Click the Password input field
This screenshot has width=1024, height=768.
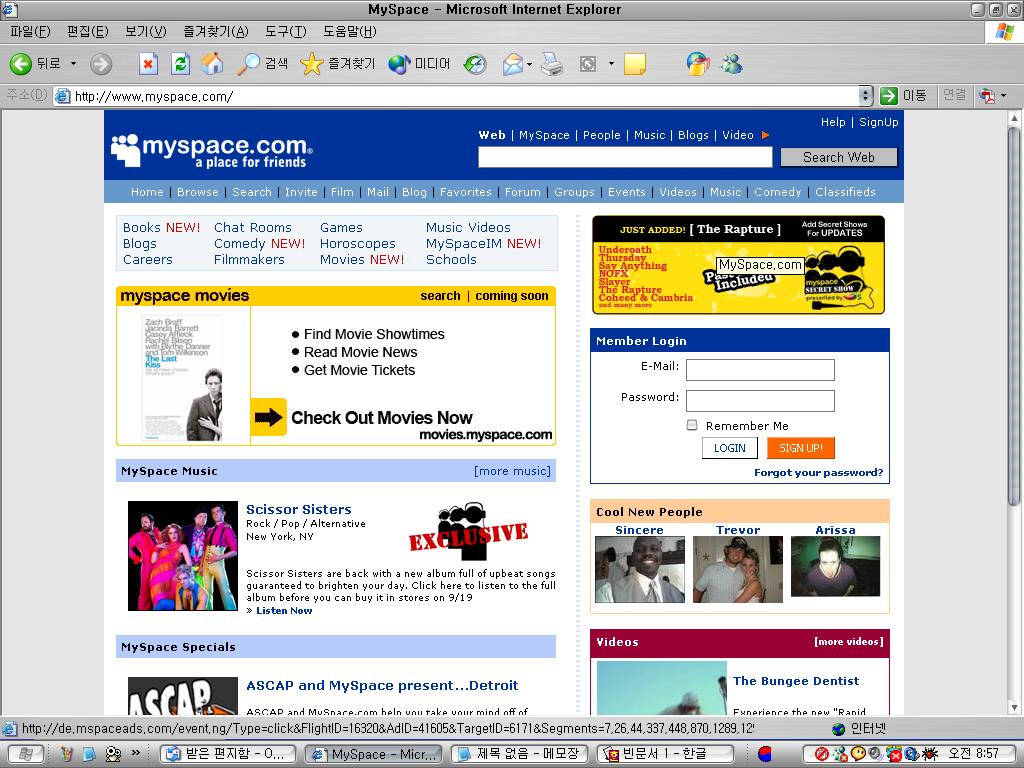tap(760, 401)
